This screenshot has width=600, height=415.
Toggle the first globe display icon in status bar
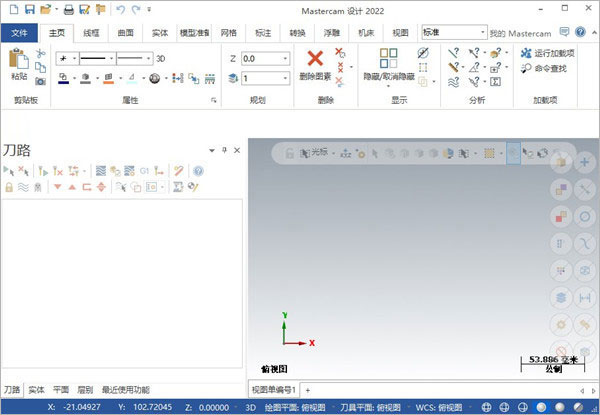coord(486,407)
